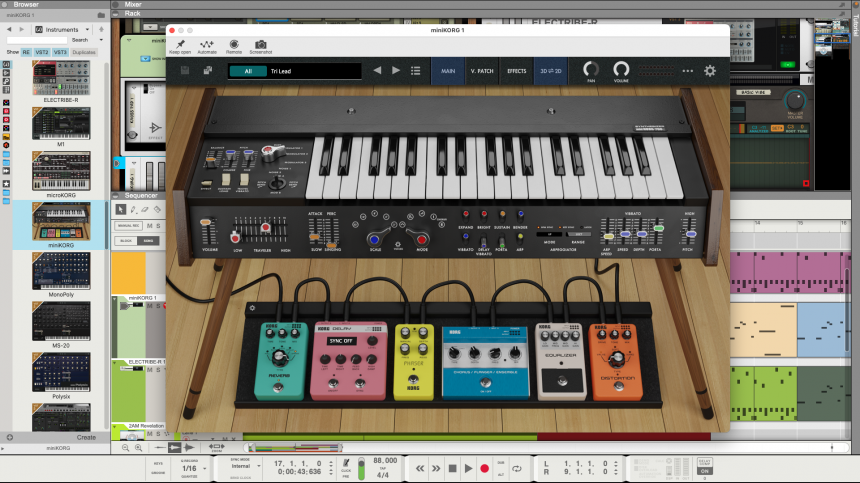Select ELECTRIBE-R thumbnail in Browser
This screenshot has height=483, width=860.
(61, 78)
